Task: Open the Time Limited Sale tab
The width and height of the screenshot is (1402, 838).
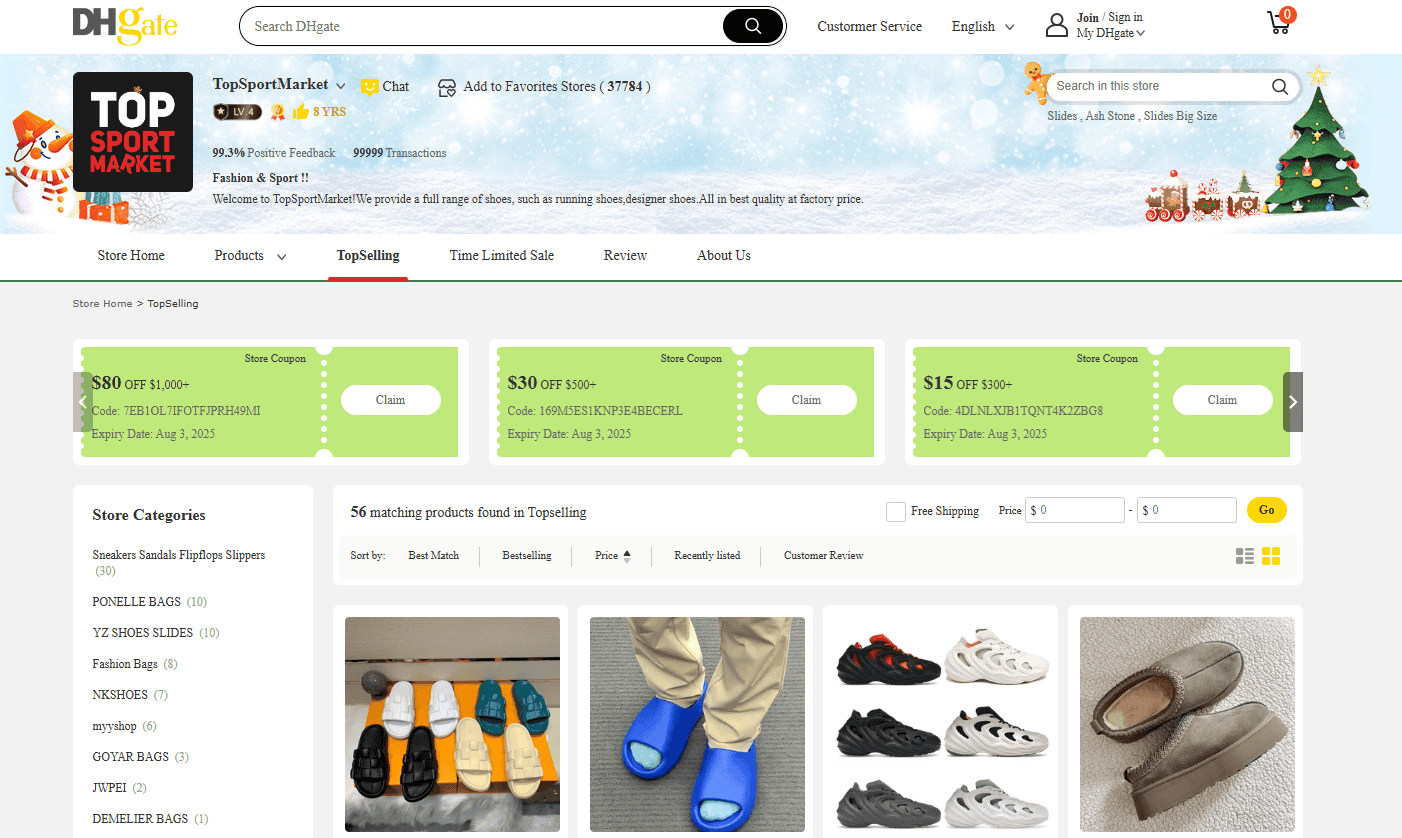Action: tap(501, 256)
